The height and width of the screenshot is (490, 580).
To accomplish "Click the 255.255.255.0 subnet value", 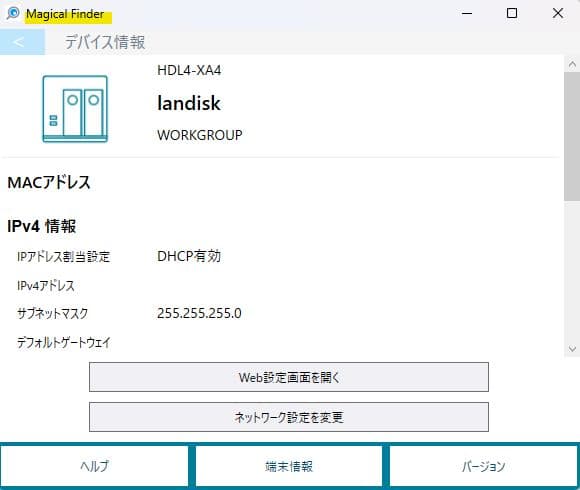I will point(199,313).
